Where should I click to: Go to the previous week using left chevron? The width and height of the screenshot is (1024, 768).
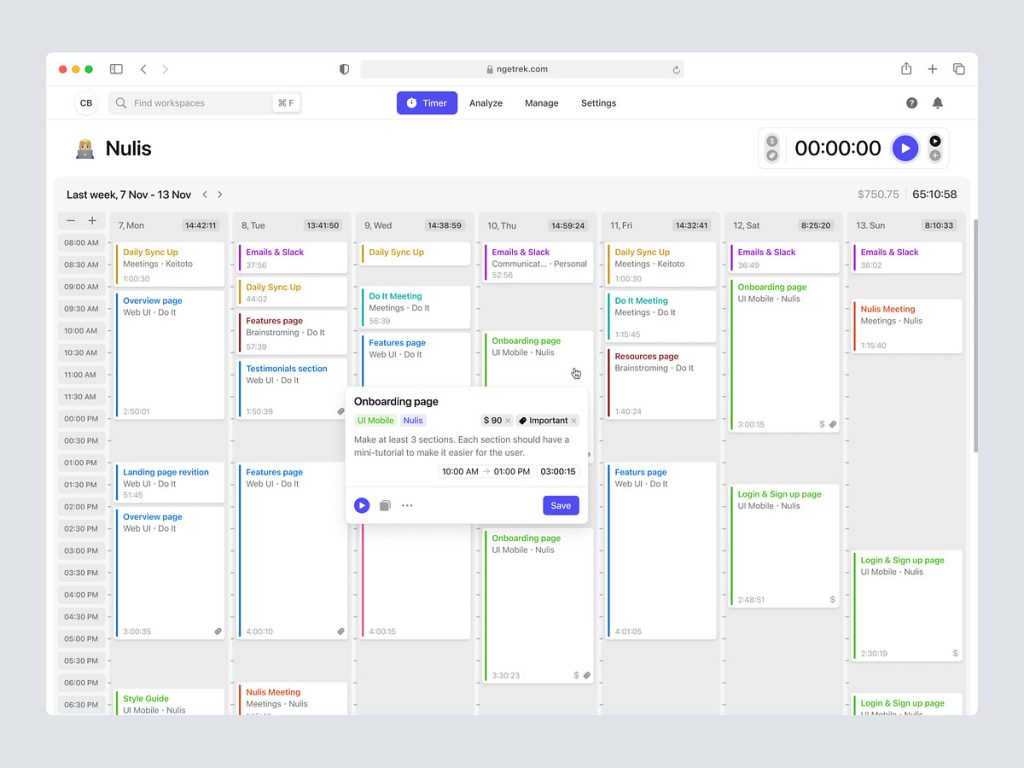click(205, 195)
